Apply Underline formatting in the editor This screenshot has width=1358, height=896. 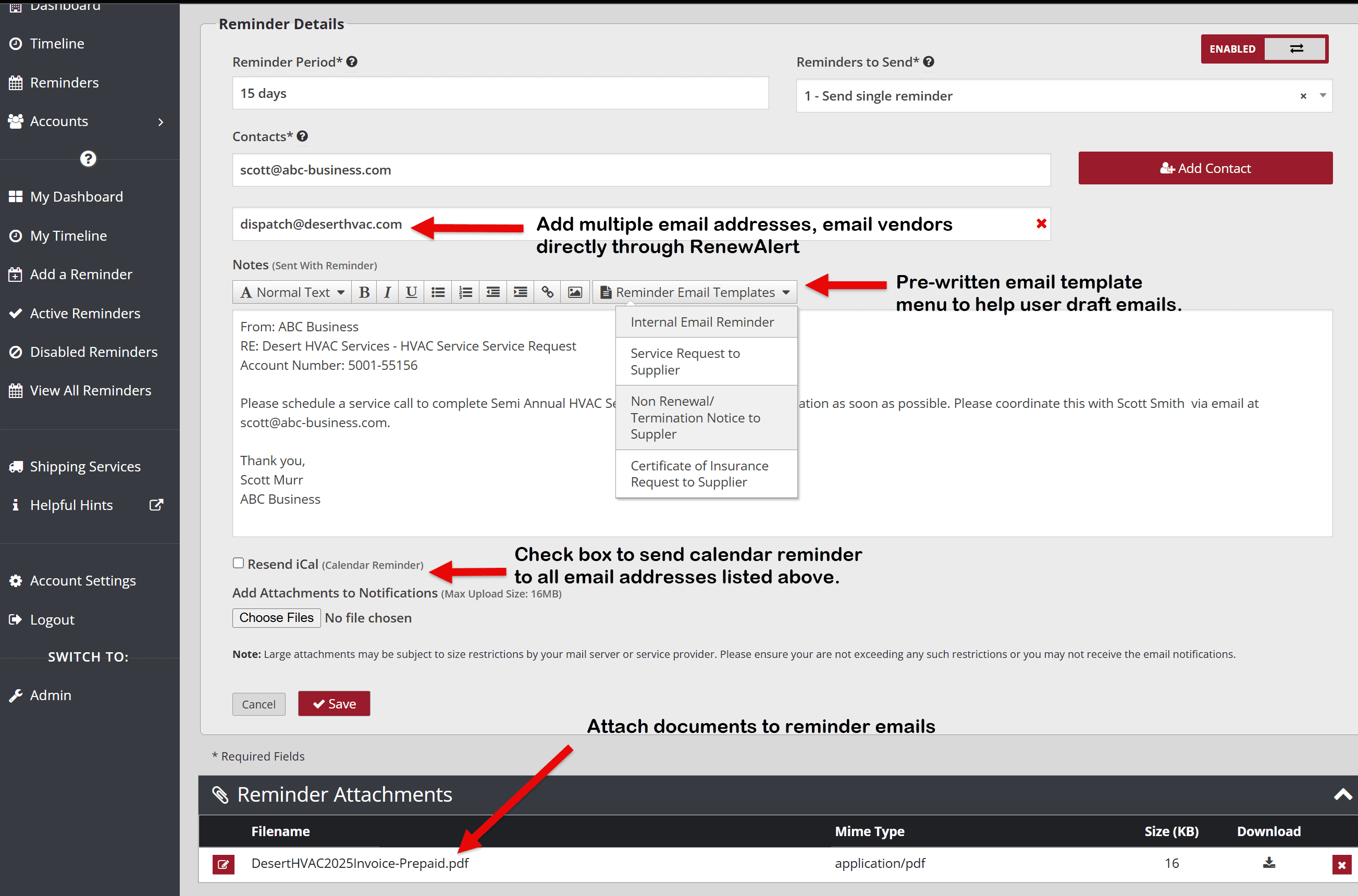(x=411, y=292)
